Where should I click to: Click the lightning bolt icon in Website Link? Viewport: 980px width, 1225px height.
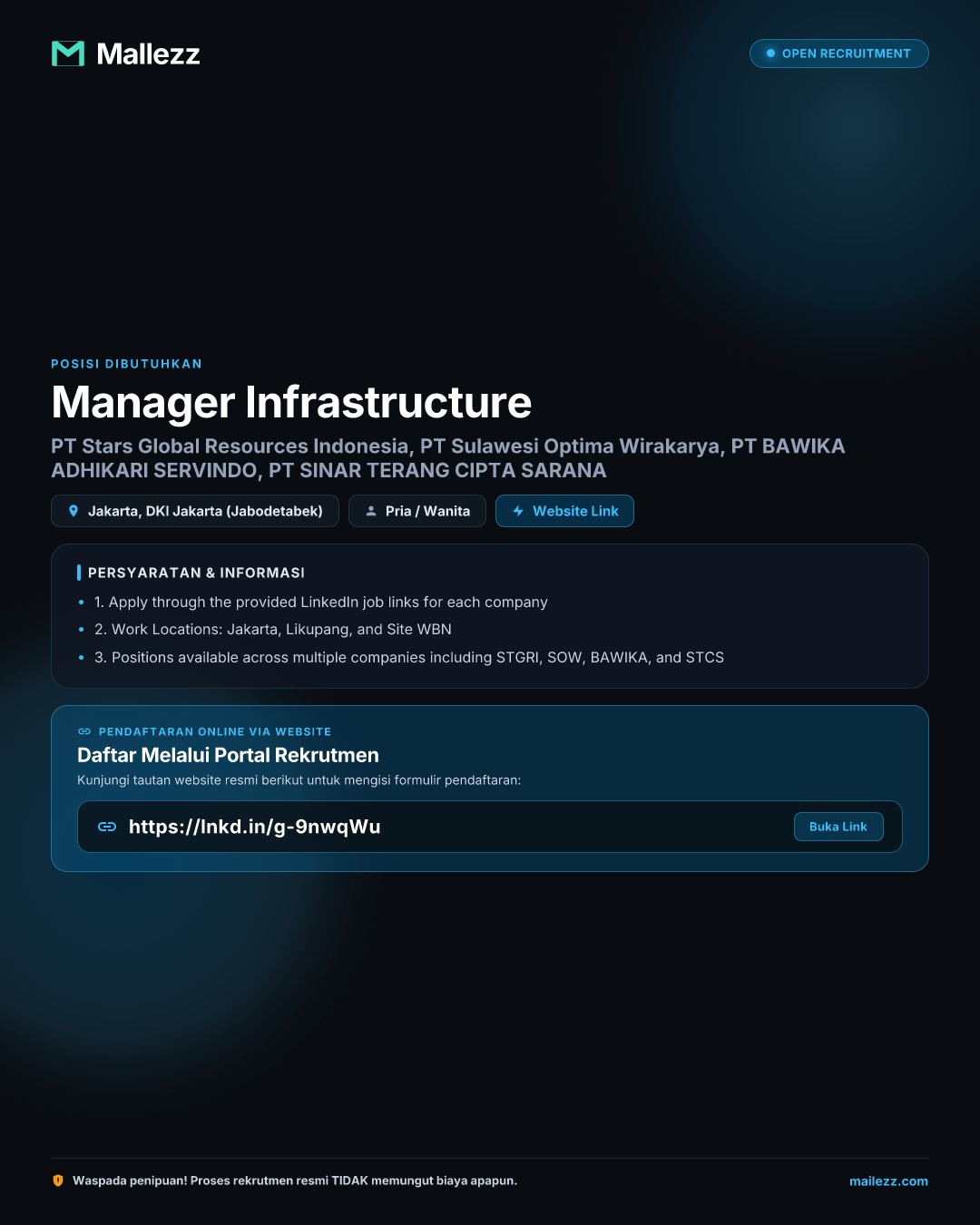point(518,511)
